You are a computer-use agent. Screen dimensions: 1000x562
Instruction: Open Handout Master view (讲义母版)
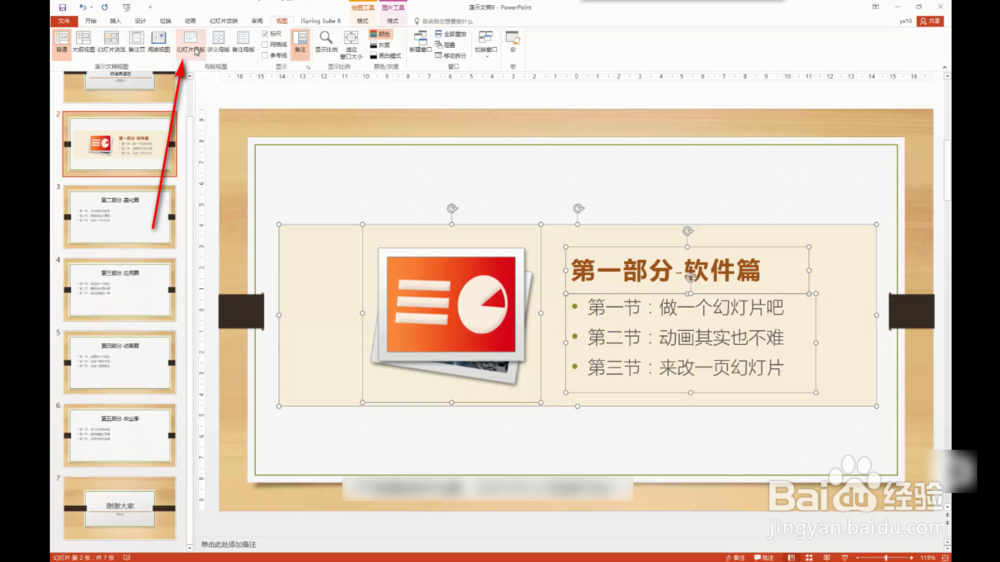218,41
